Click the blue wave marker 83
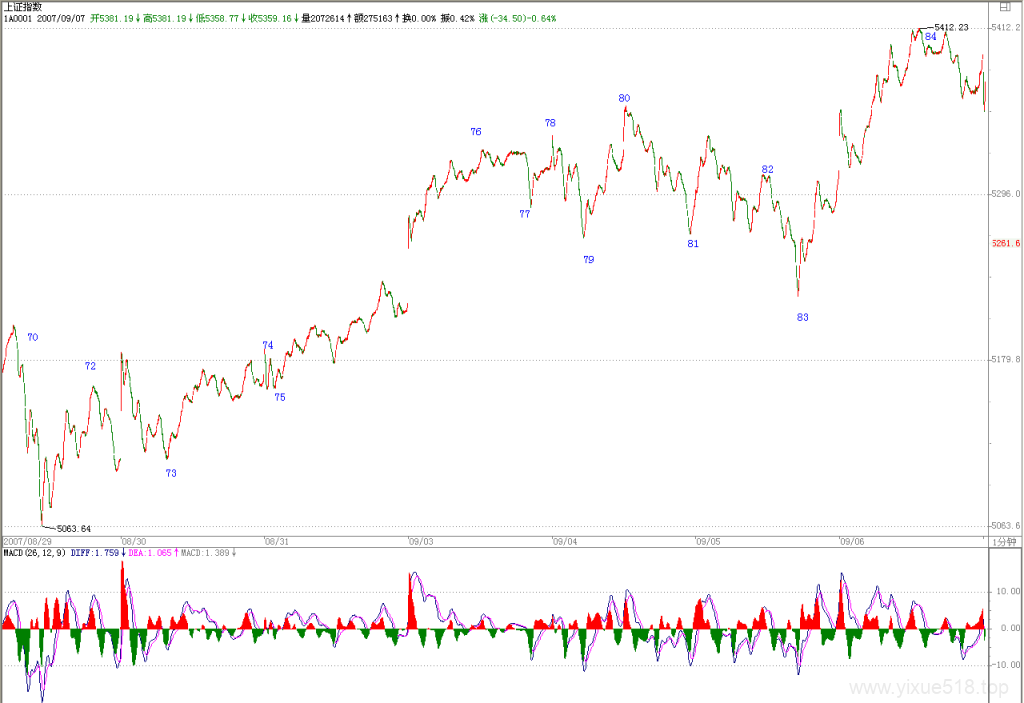 (803, 317)
